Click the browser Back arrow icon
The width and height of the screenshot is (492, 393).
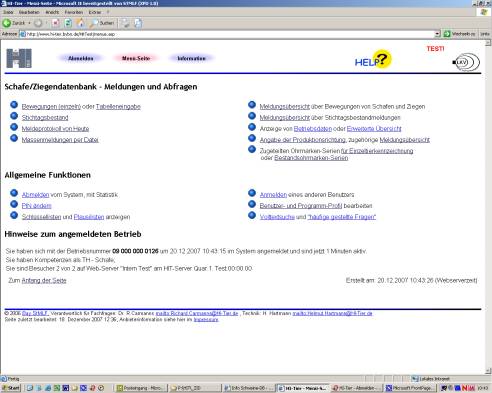pos(7,23)
